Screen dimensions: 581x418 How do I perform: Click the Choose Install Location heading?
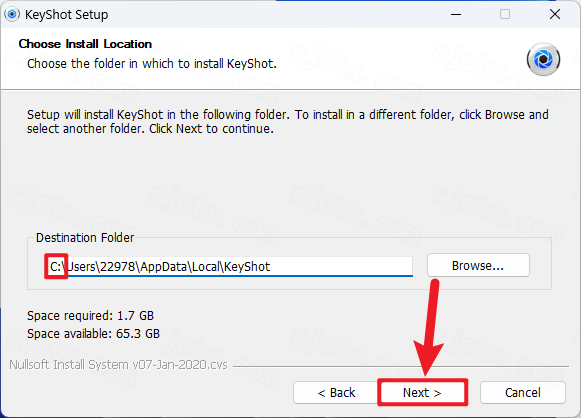pyautogui.click(x=85, y=44)
